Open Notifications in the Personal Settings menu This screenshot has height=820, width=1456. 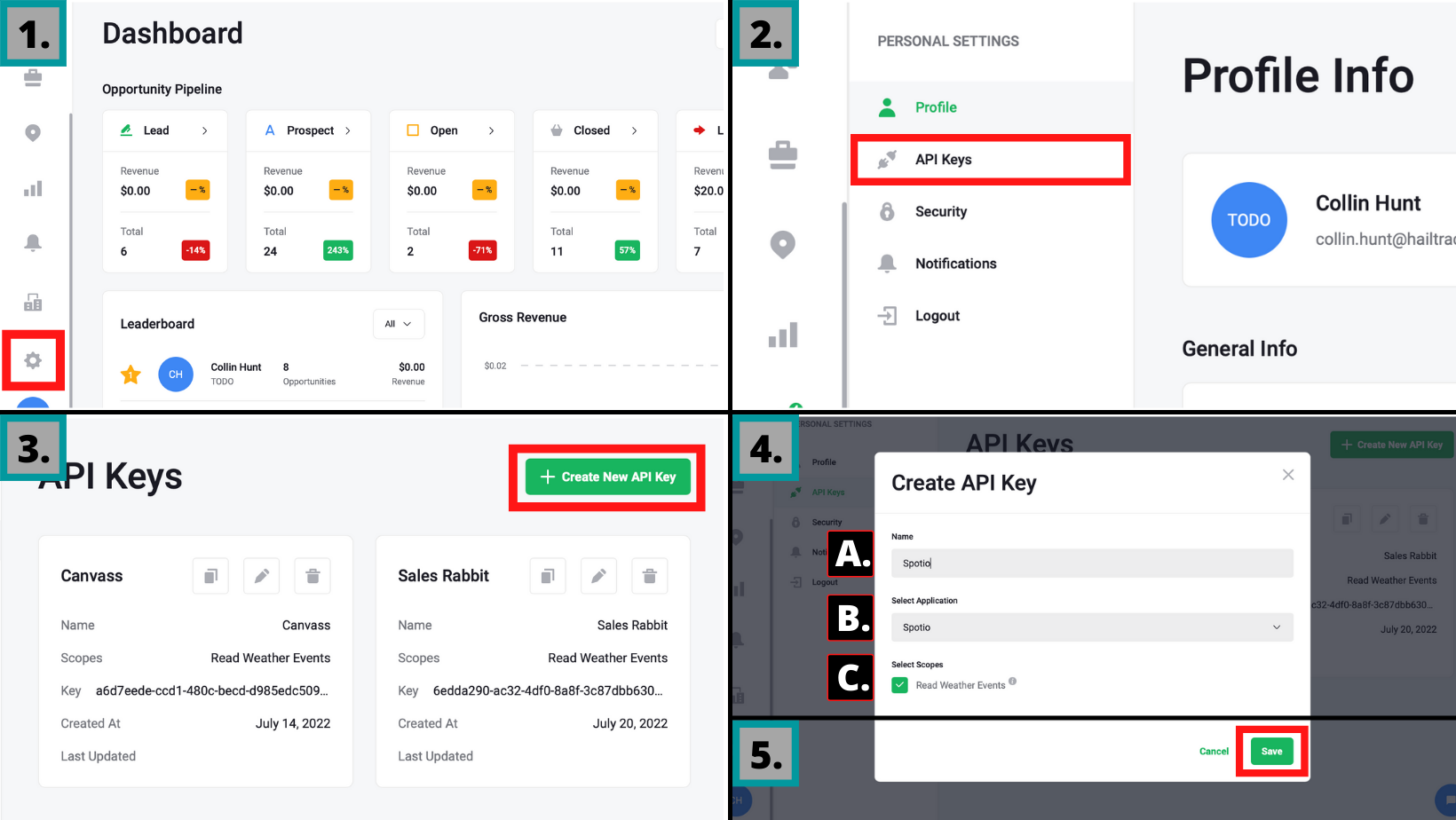tap(991, 264)
